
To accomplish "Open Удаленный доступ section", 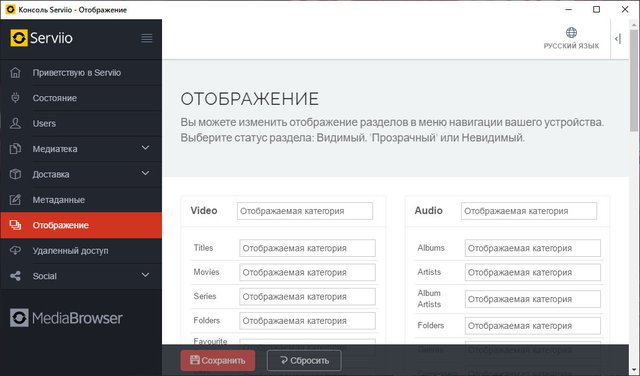I will (81, 250).
